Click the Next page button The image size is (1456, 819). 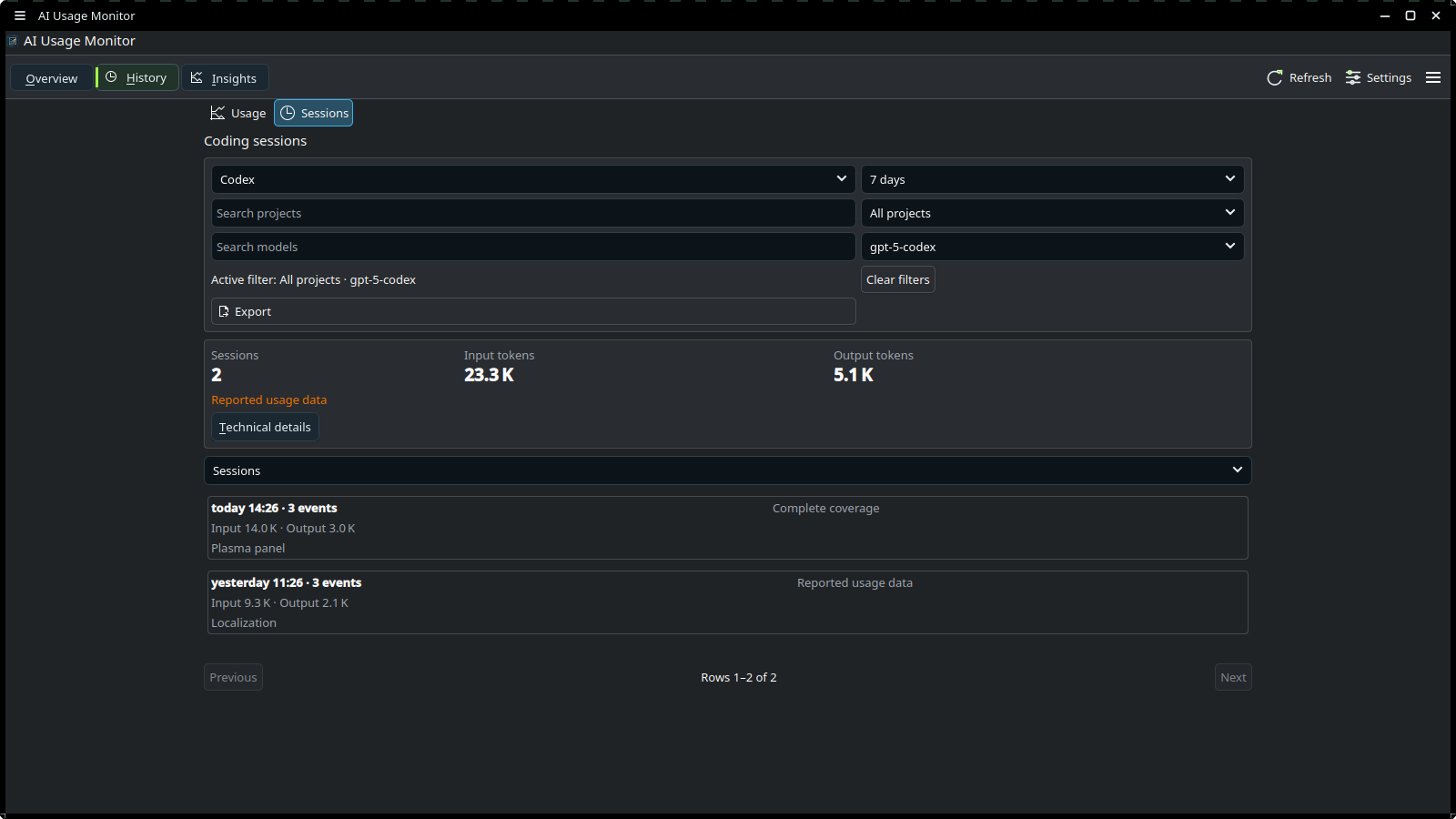1233,677
